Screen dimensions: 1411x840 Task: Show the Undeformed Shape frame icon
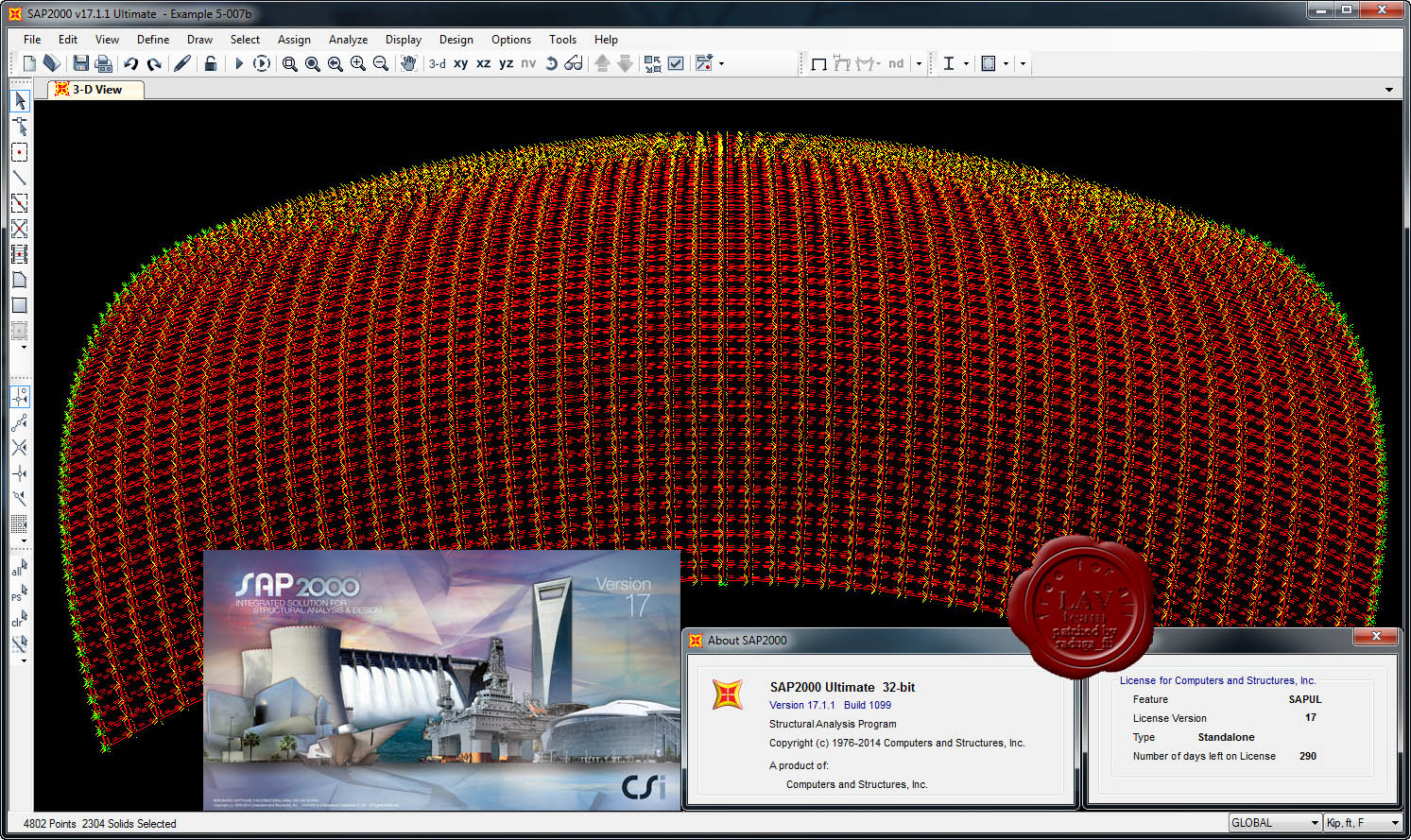point(819,63)
